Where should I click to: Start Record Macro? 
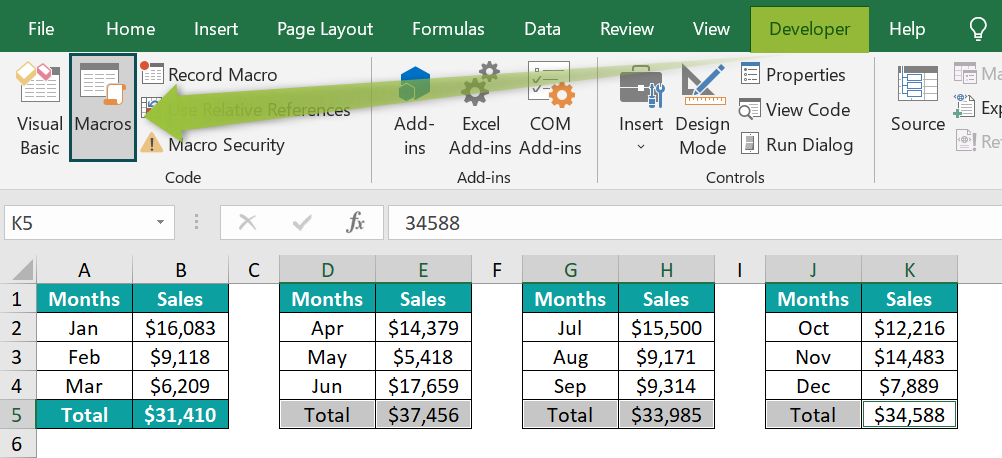tap(210, 75)
